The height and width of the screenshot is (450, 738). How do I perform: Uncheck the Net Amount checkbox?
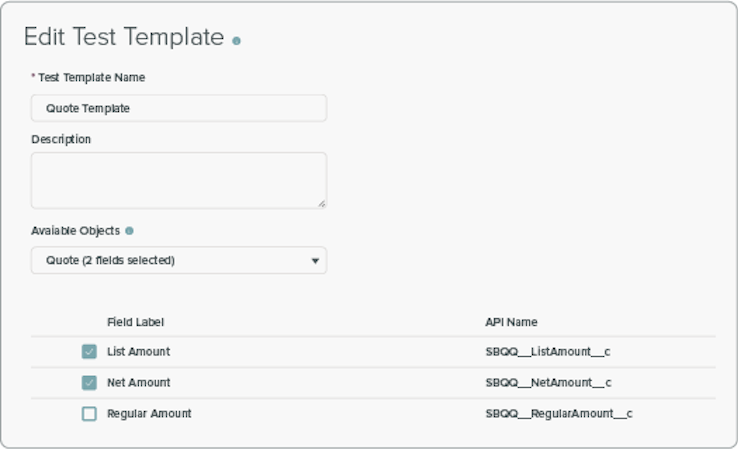[89, 383]
